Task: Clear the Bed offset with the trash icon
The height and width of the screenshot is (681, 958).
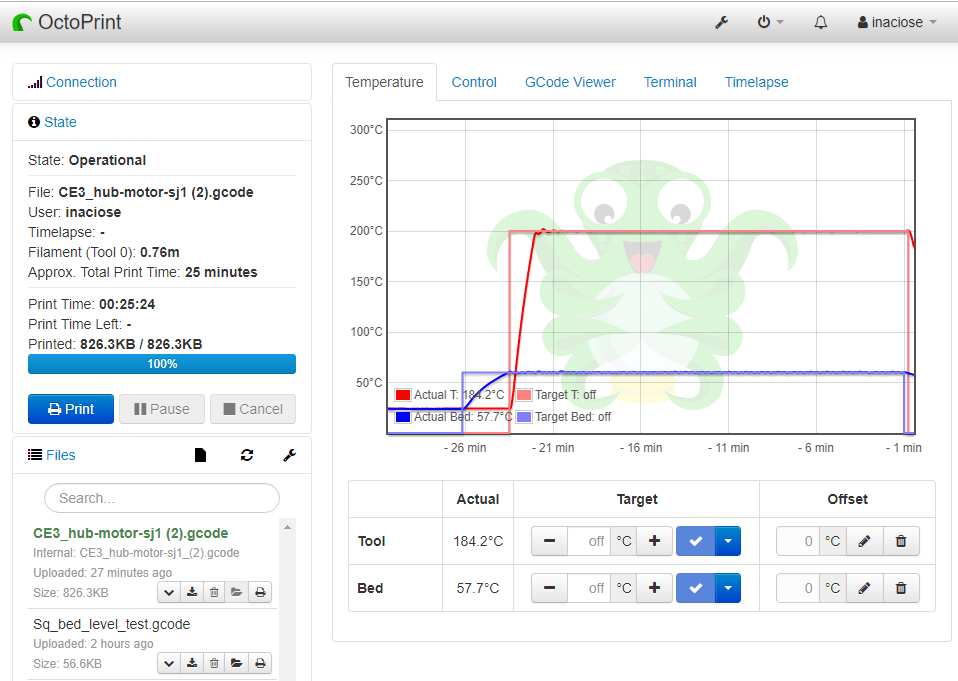Action: click(x=901, y=588)
